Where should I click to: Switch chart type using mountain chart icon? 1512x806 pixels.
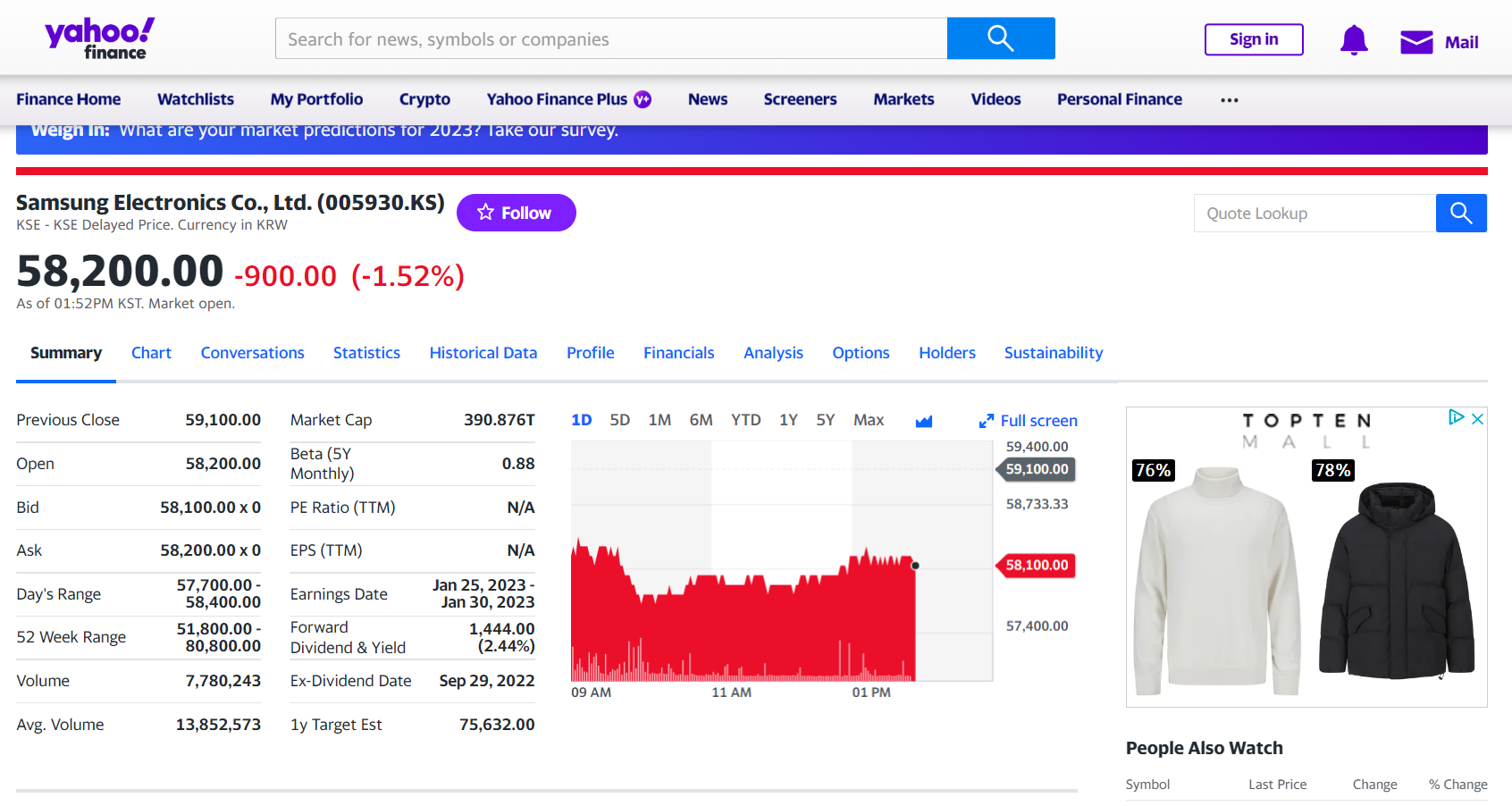pos(924,421)
